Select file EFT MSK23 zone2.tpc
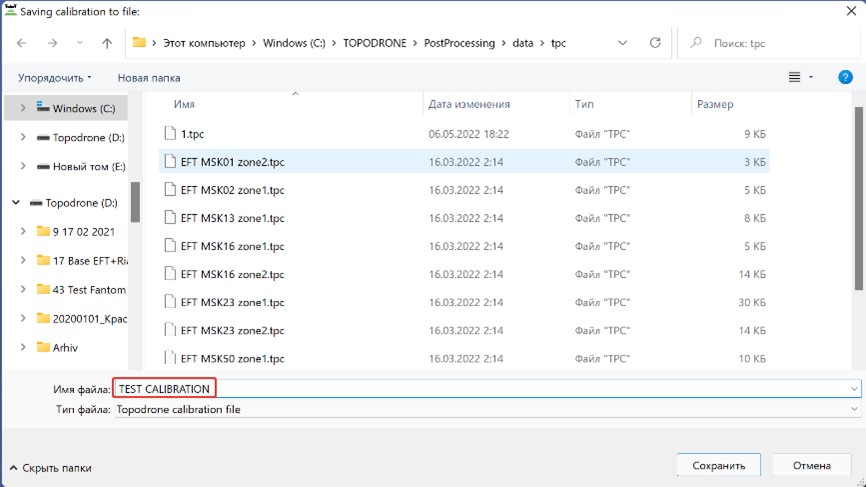Viewport: 866px width, 487px height. pos(464,331)
